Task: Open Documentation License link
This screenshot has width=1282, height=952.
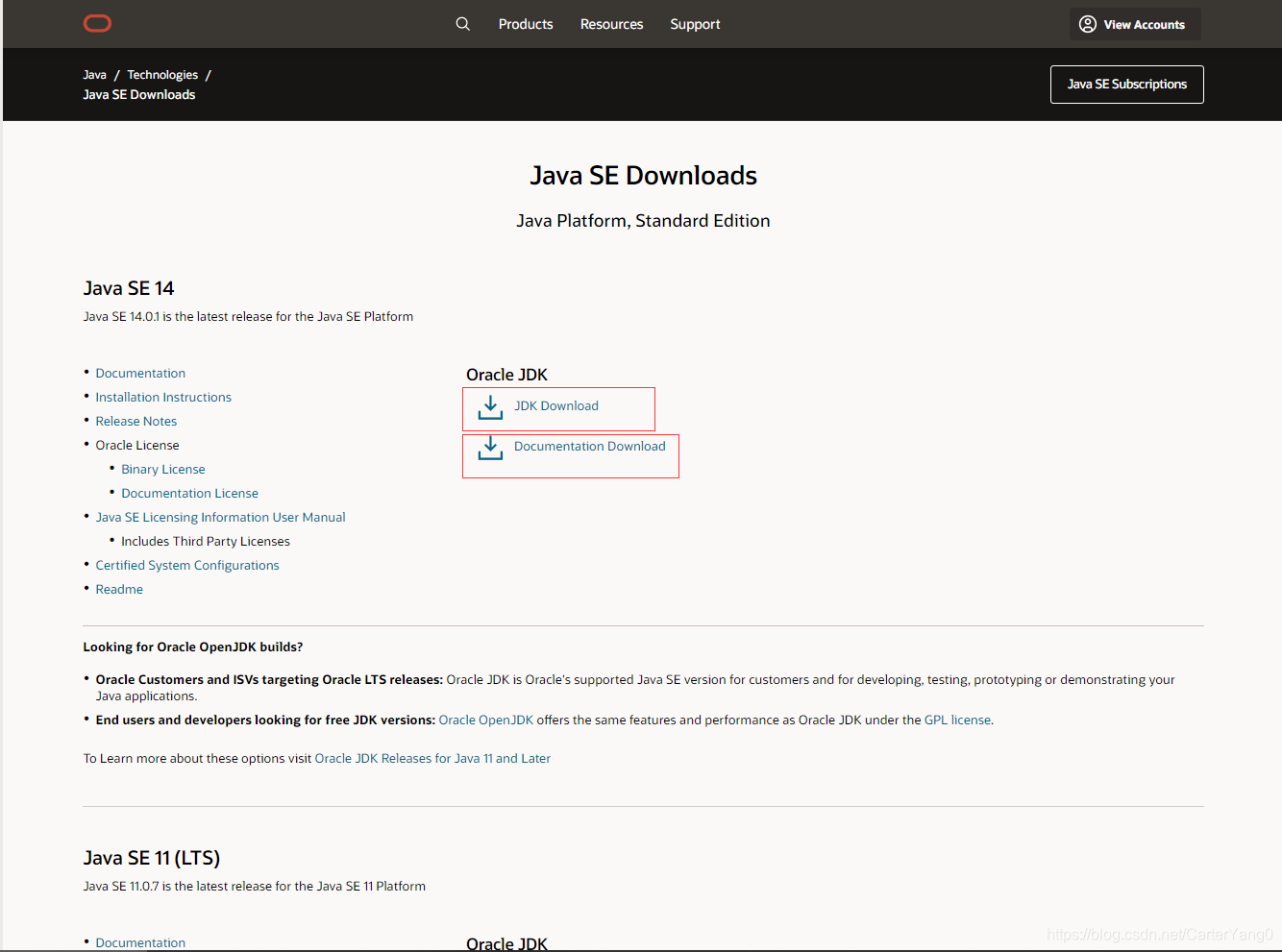Action: tap(189, 493)
